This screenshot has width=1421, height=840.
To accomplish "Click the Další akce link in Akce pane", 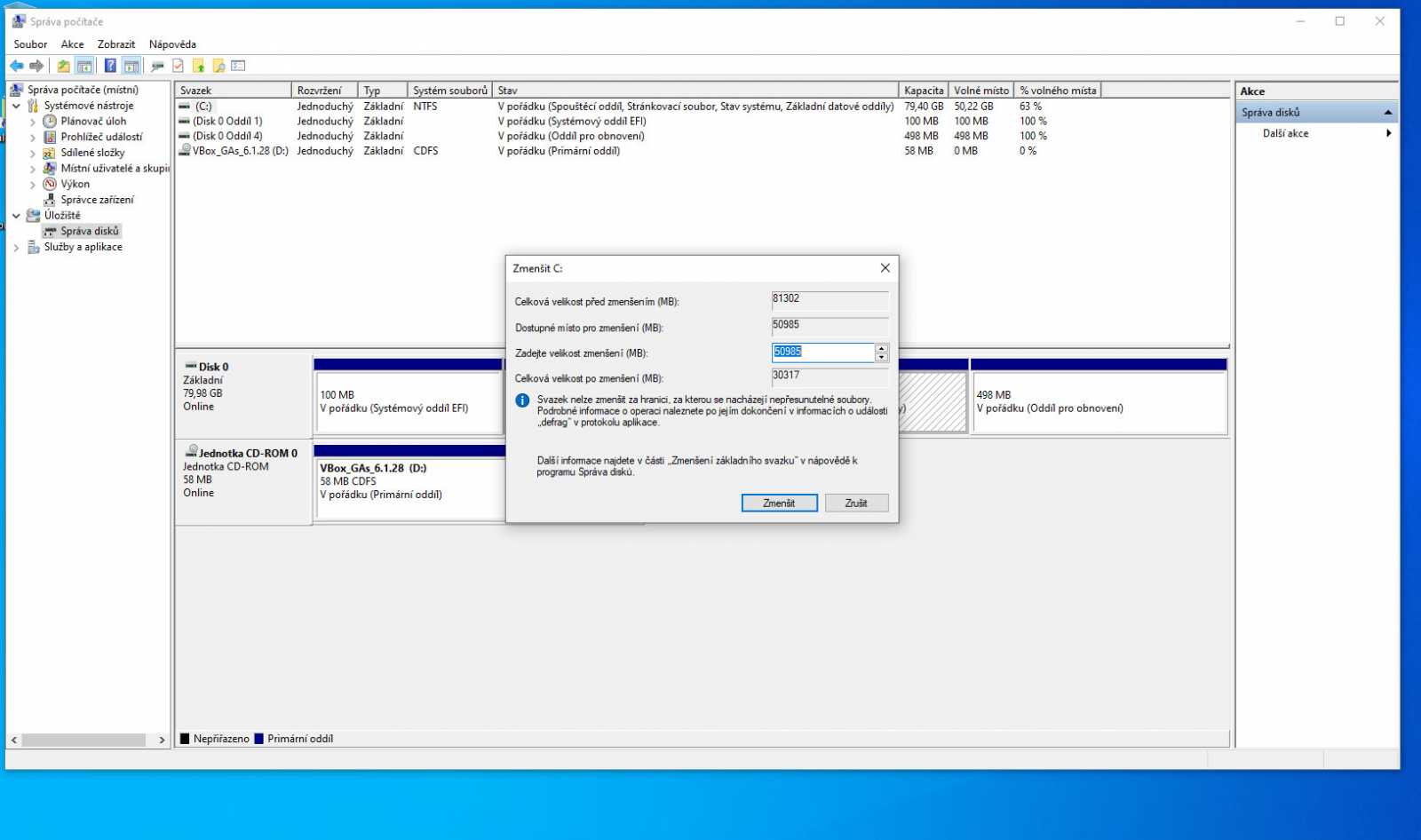I will click(x=1285, y=133).
